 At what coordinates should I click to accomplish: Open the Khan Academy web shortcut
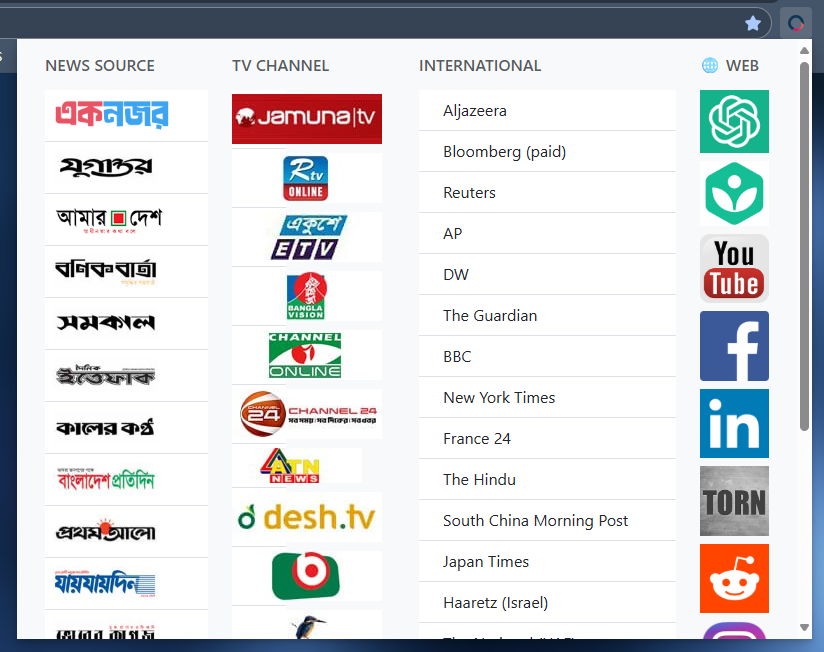pos(734,193)
